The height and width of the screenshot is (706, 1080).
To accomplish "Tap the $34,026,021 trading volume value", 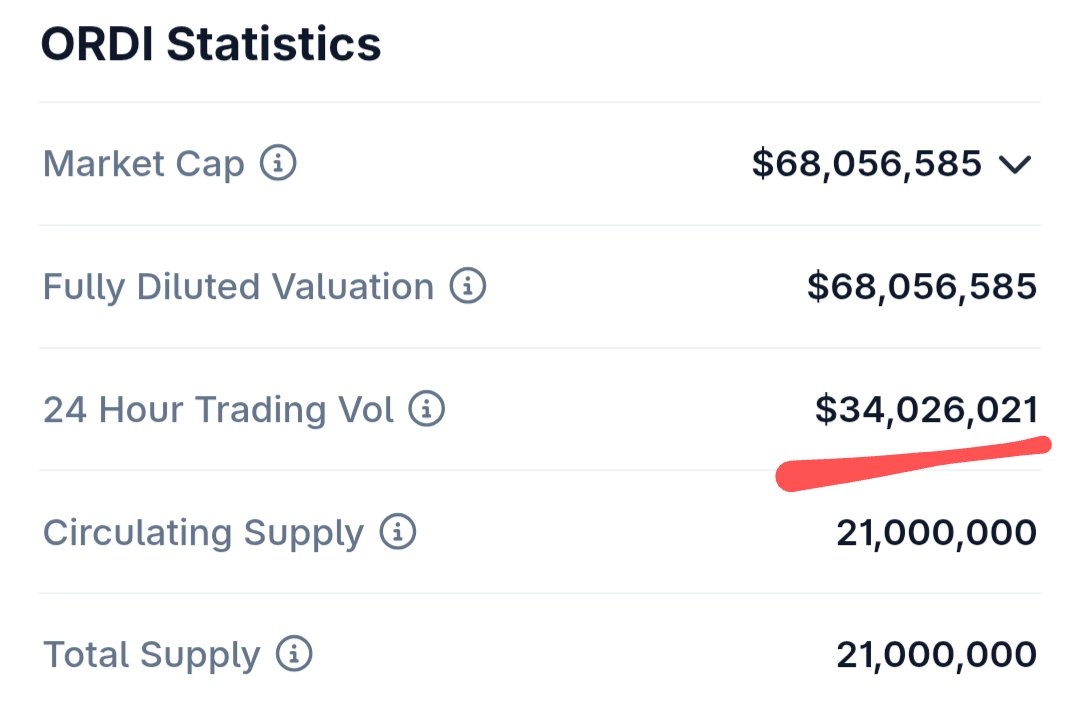I will 926,410.
